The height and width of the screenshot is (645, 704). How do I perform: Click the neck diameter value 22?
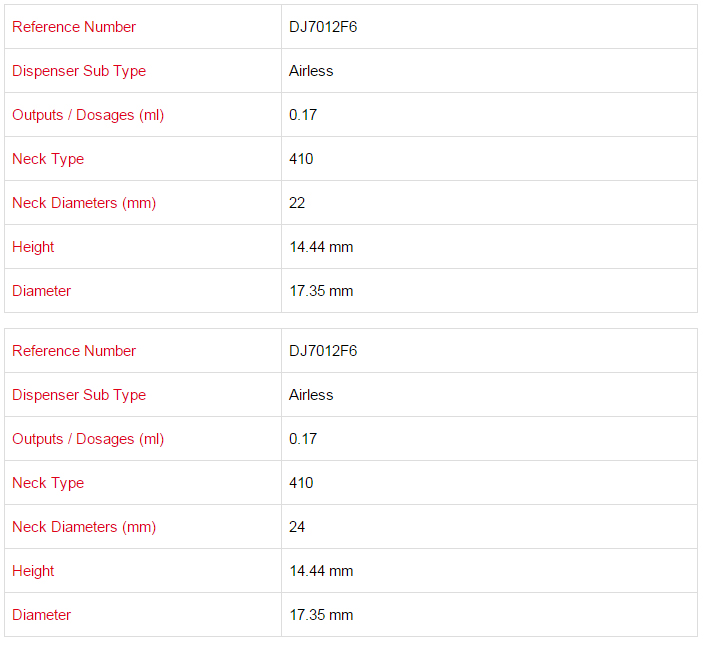click(x=297, y=203)
